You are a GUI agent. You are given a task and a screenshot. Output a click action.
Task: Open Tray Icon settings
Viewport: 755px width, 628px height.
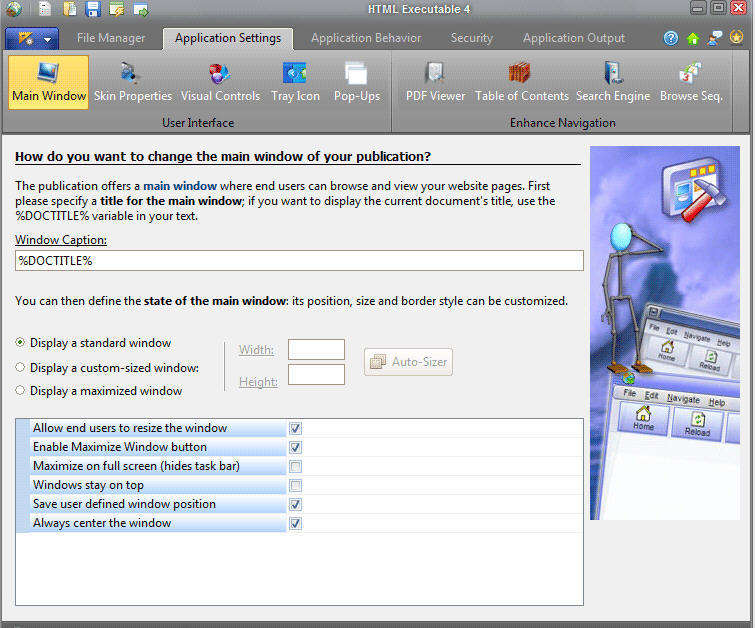point(295,82)
